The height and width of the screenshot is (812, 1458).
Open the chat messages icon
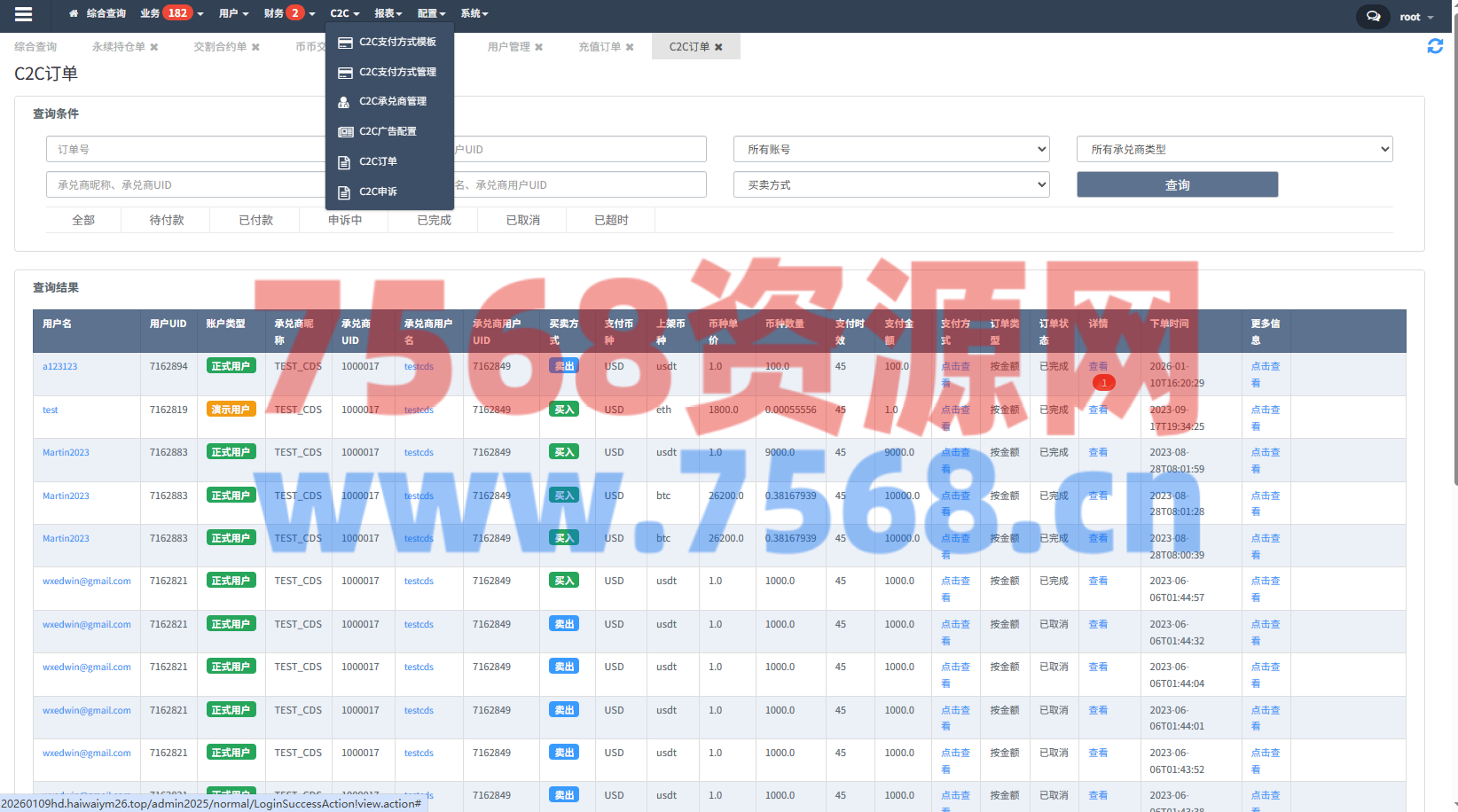point(1372,16)
